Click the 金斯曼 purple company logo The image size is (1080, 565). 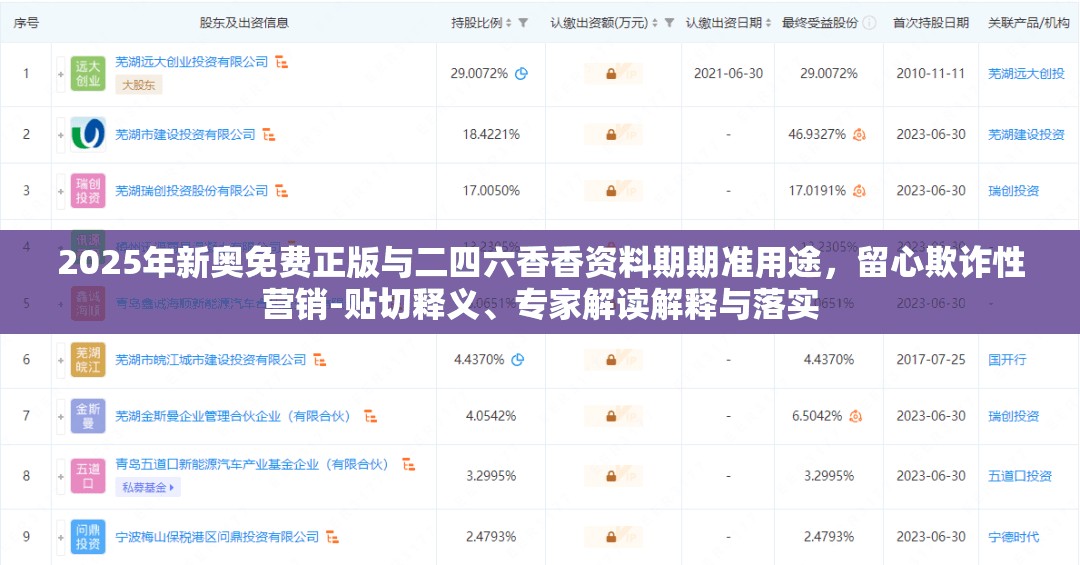88,416
